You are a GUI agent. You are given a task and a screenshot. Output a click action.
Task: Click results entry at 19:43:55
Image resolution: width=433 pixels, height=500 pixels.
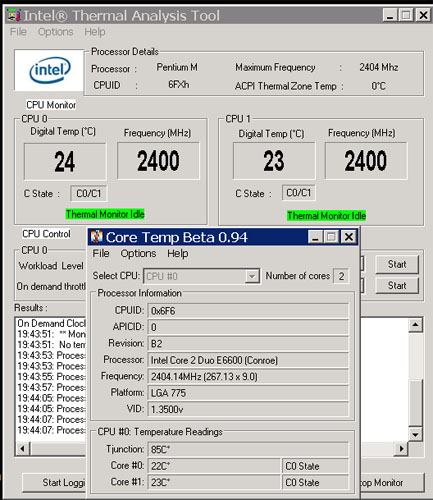tap(52, 376)
